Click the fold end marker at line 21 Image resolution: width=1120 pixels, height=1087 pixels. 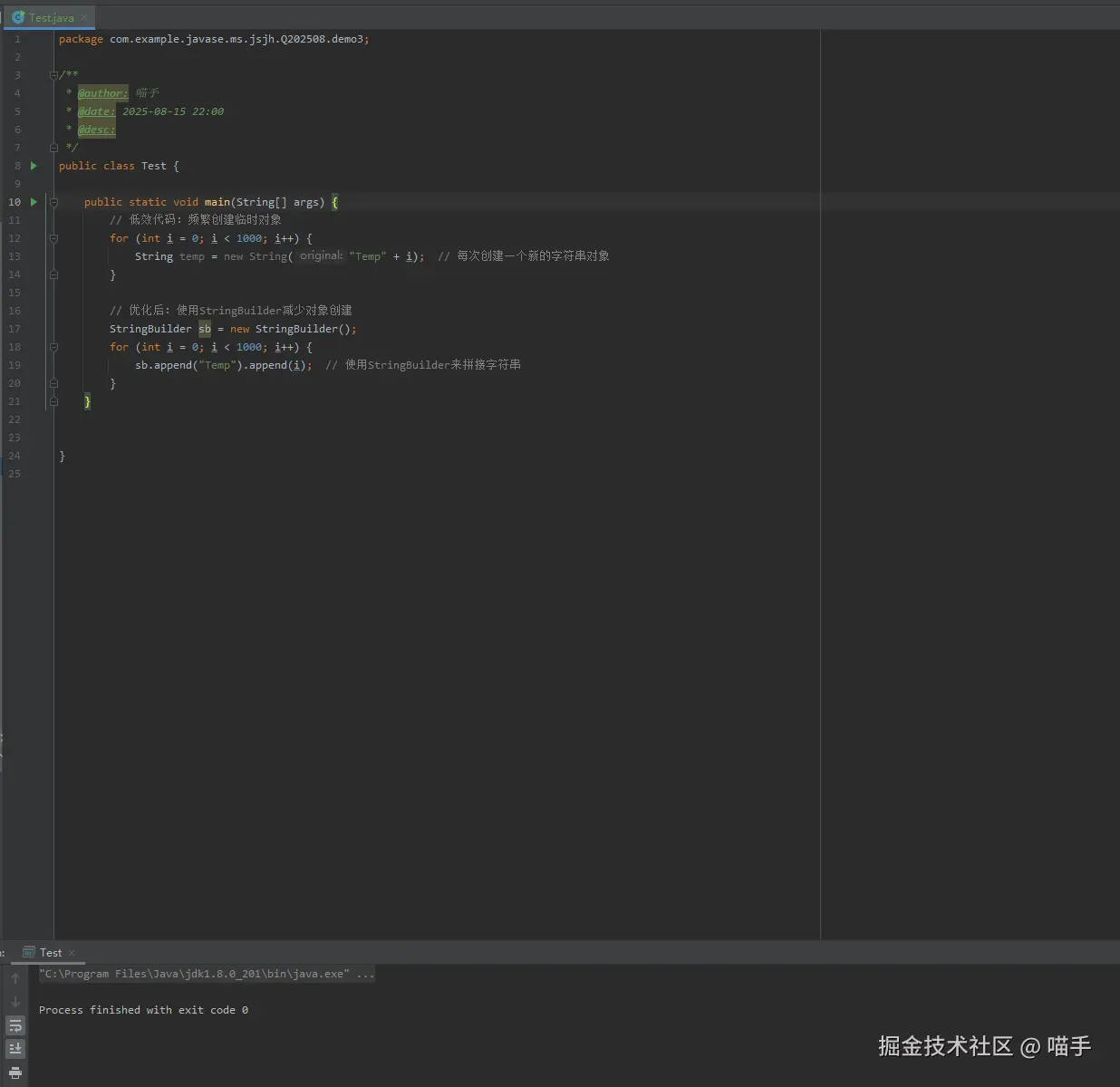[53, 401]
